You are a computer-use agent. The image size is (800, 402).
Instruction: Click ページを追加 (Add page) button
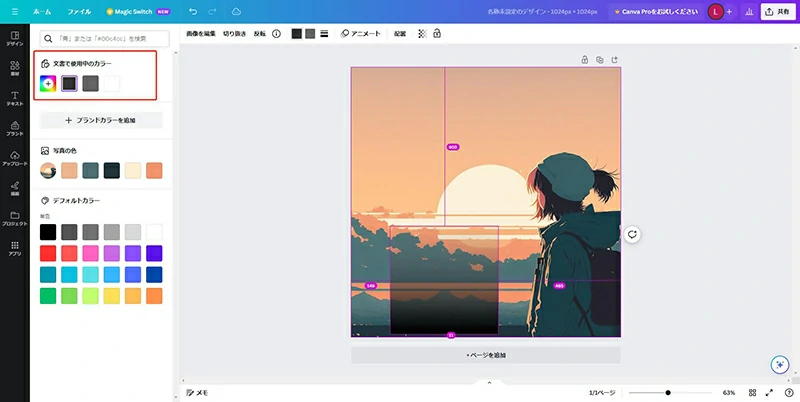pyautogui.click(x=486, y=355)
